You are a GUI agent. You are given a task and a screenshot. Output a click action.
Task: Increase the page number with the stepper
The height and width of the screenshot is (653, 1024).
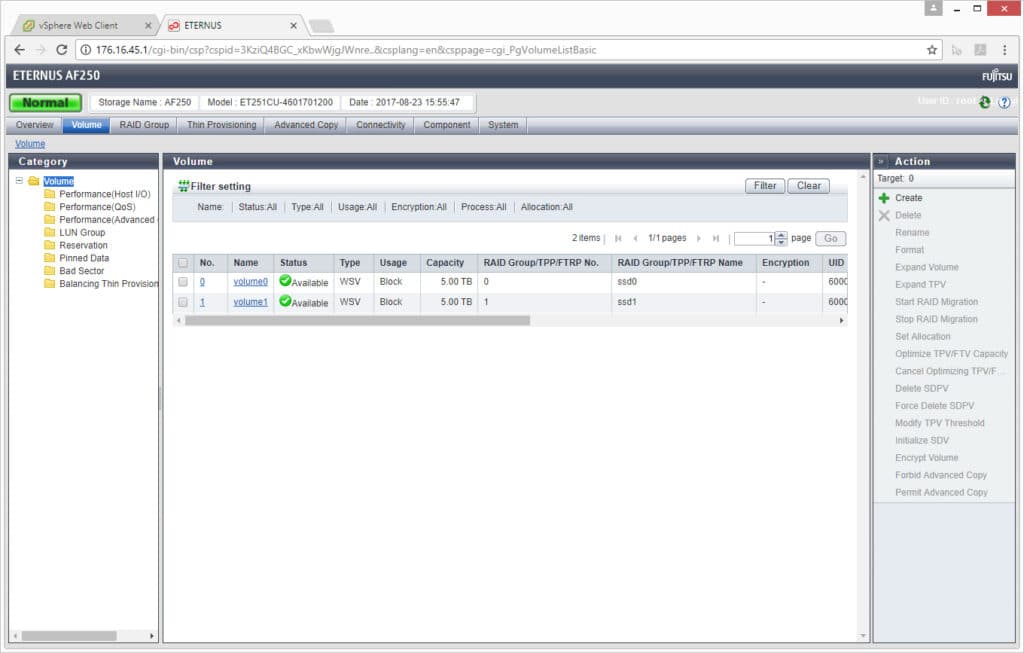pos(781,235)
